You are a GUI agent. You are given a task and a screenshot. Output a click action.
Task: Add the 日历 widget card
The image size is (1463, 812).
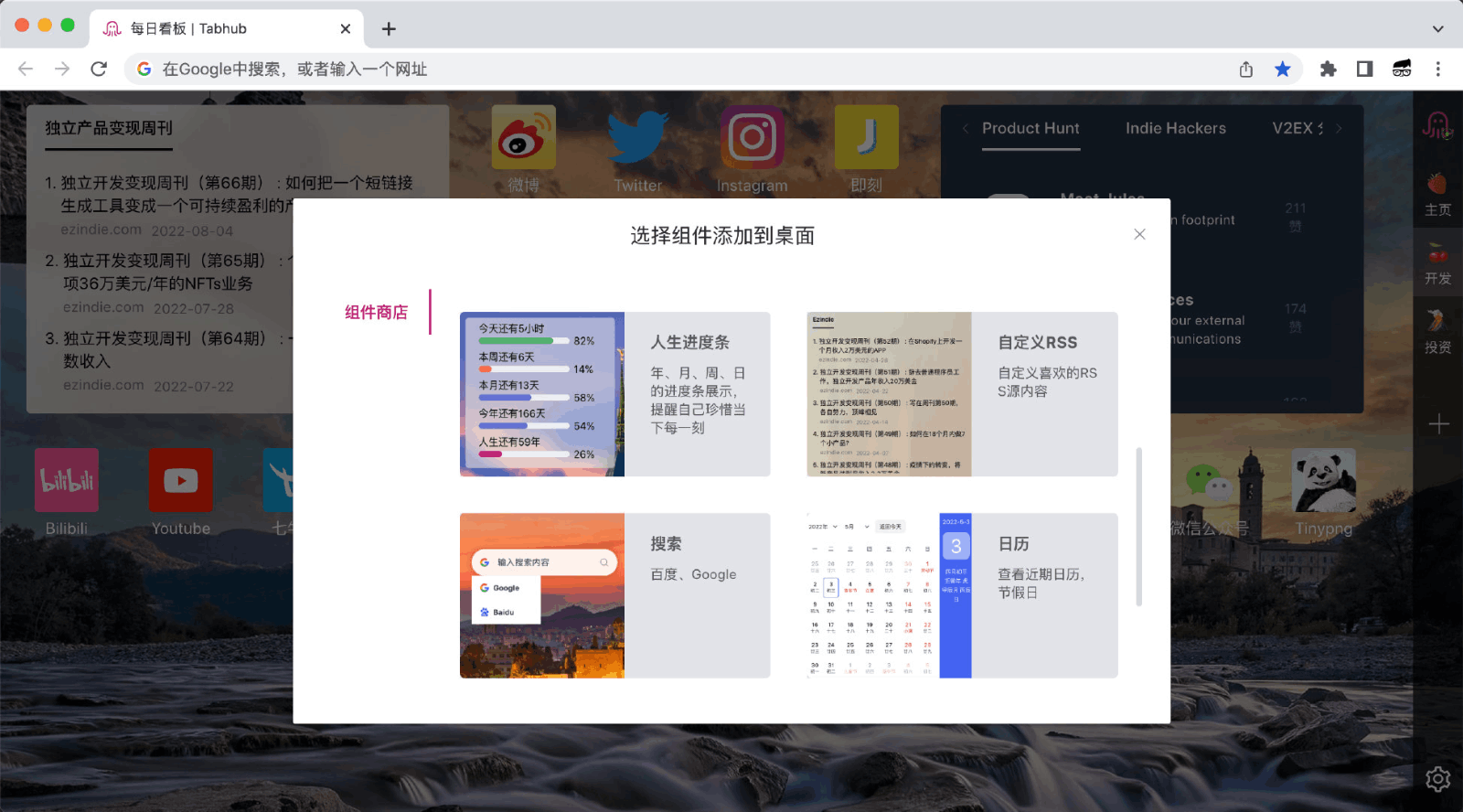click(x=962, y=595)
